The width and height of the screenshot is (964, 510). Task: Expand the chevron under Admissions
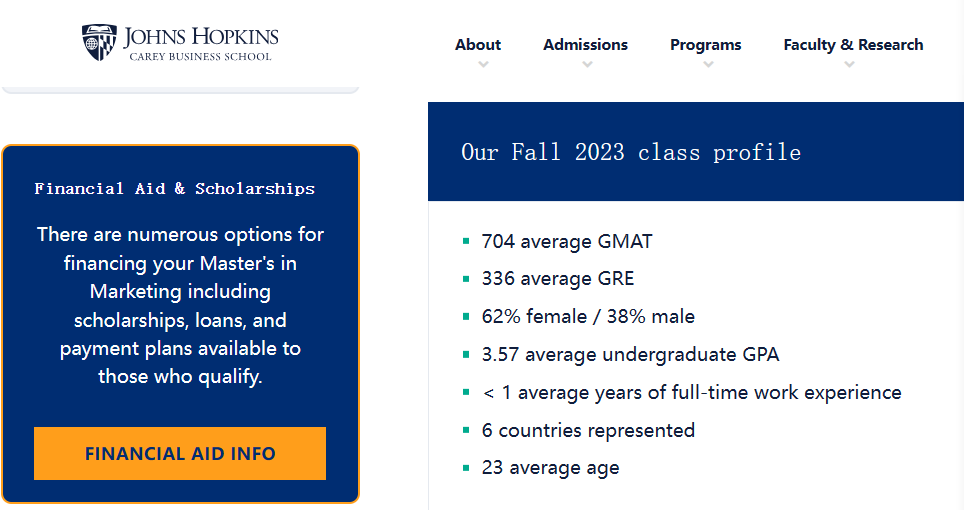(587, 65)
